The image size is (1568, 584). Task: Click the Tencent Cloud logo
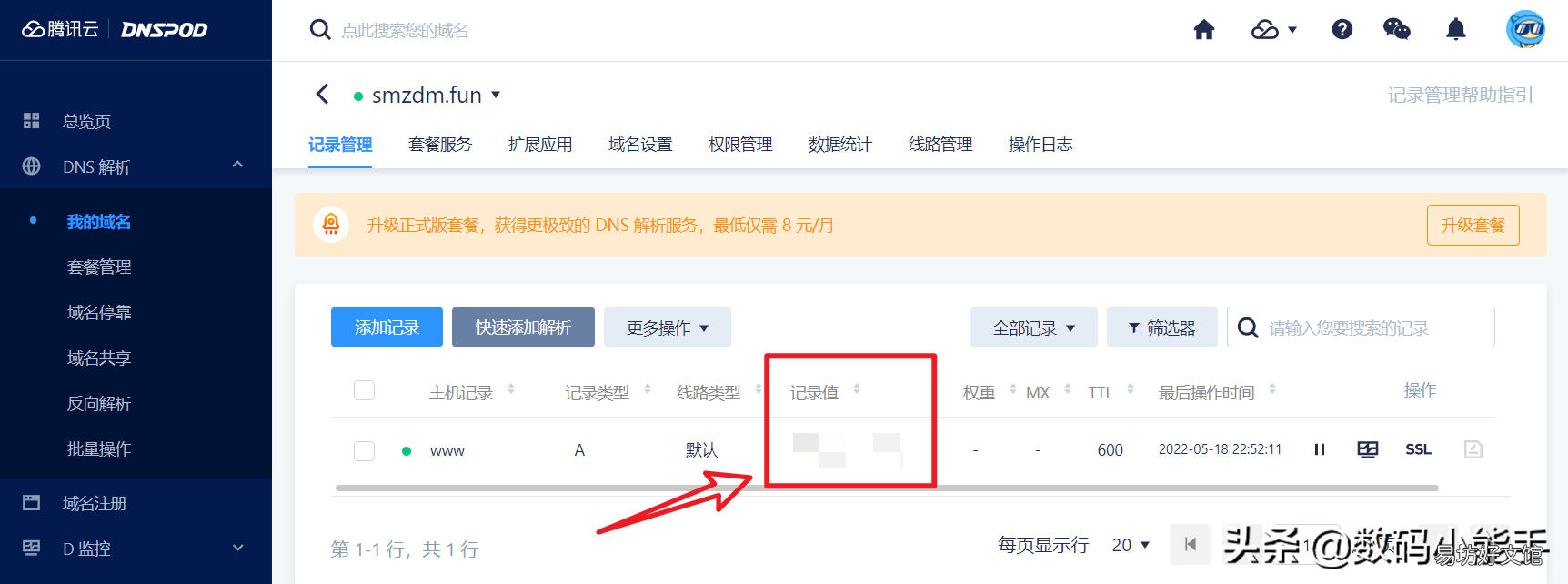60,29
